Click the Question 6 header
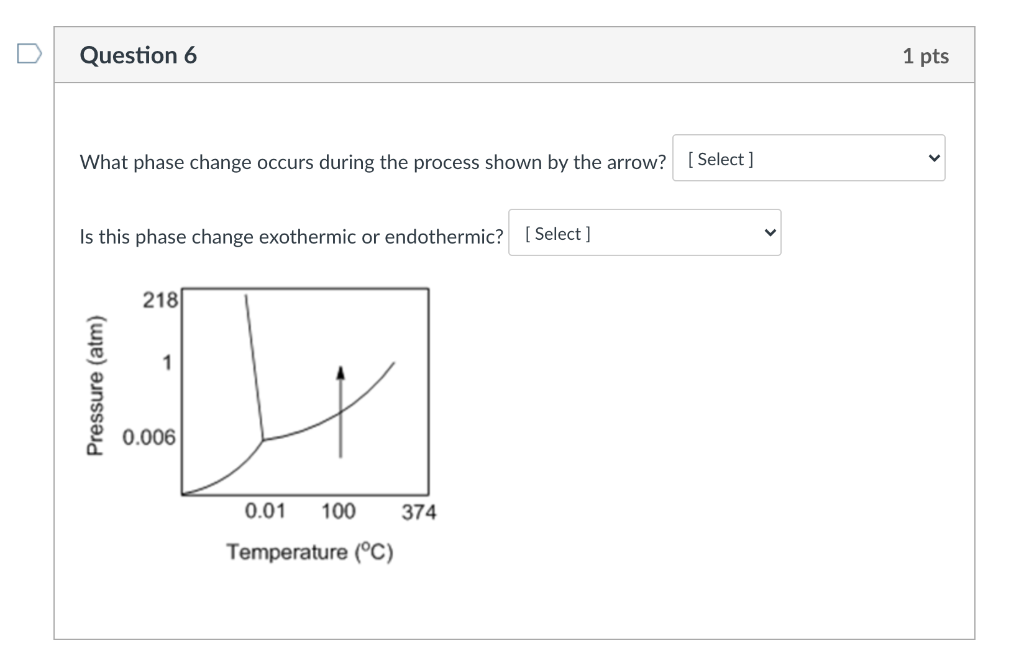This screenshot has width=1024, height=666. pos(139,56)
